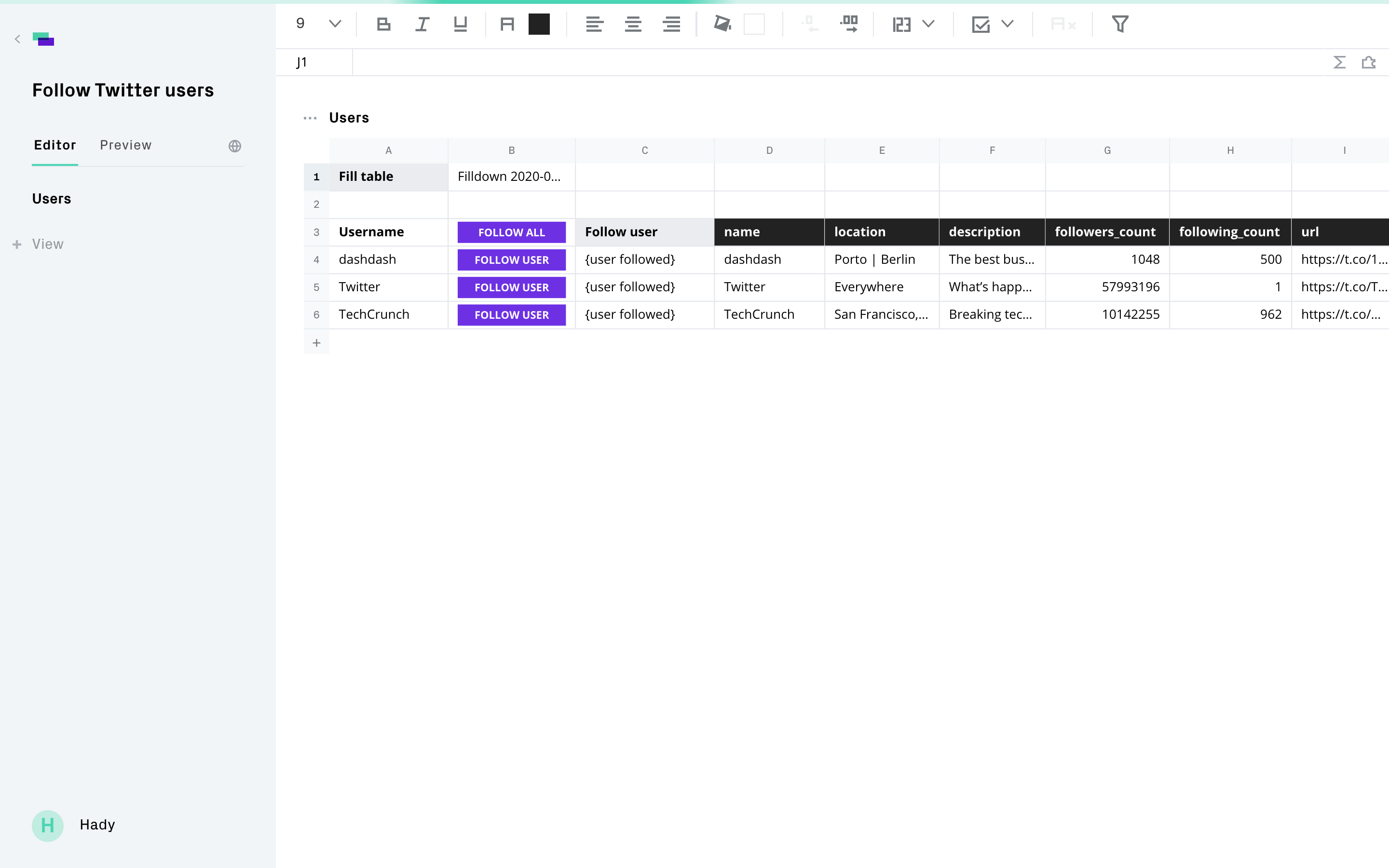Open the white cell background swatch
The image size is (1389, 868).
click(754, 24)
